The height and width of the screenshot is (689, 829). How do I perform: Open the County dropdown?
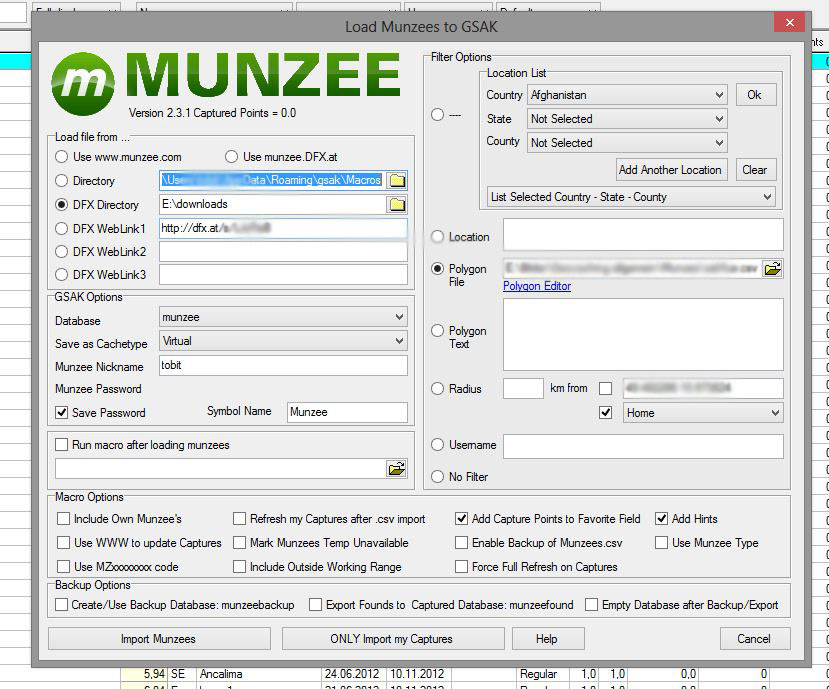627,143
